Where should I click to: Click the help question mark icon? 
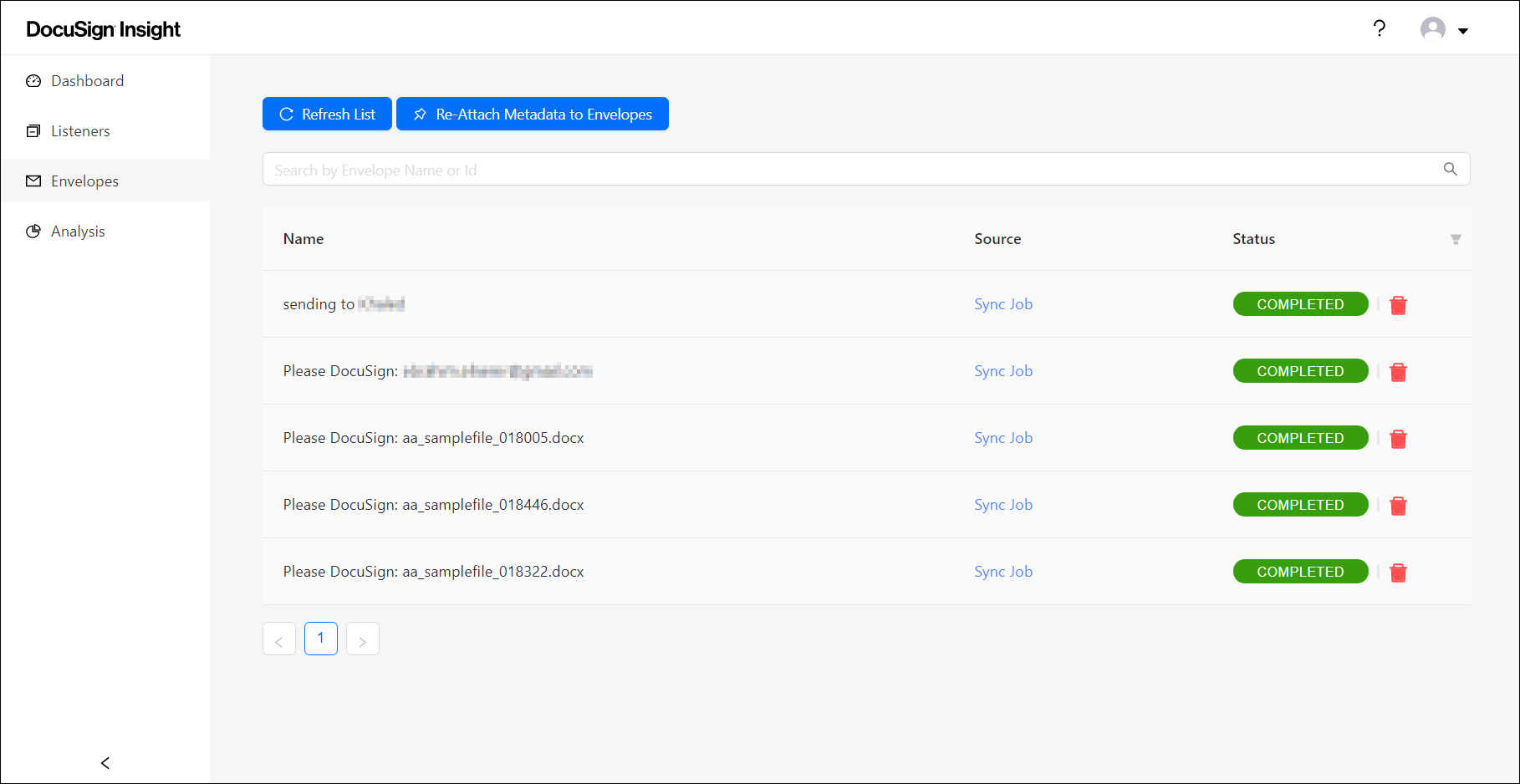click(x=1379, y=29)
